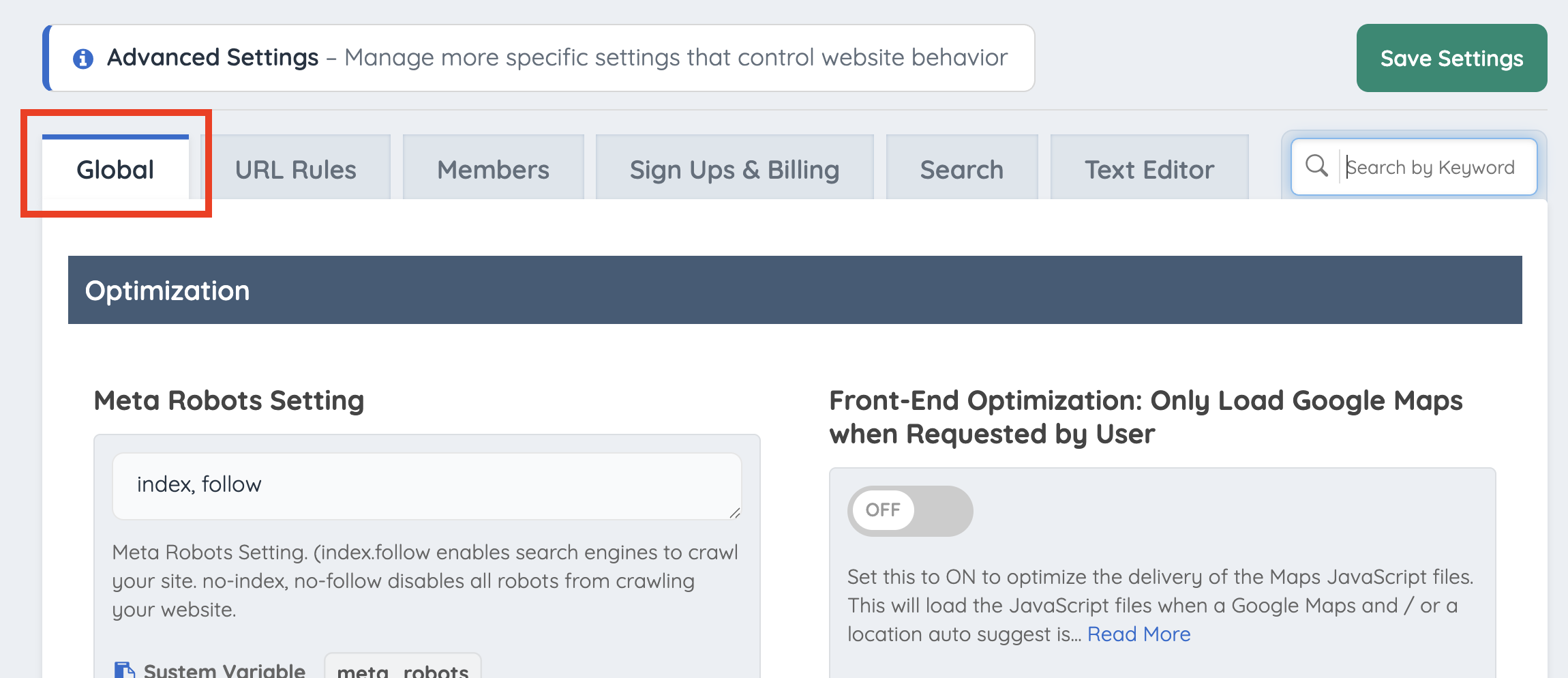Toggle the Google Maps optimization OFF switch
1568x678 pixels.
pos(910,510)
